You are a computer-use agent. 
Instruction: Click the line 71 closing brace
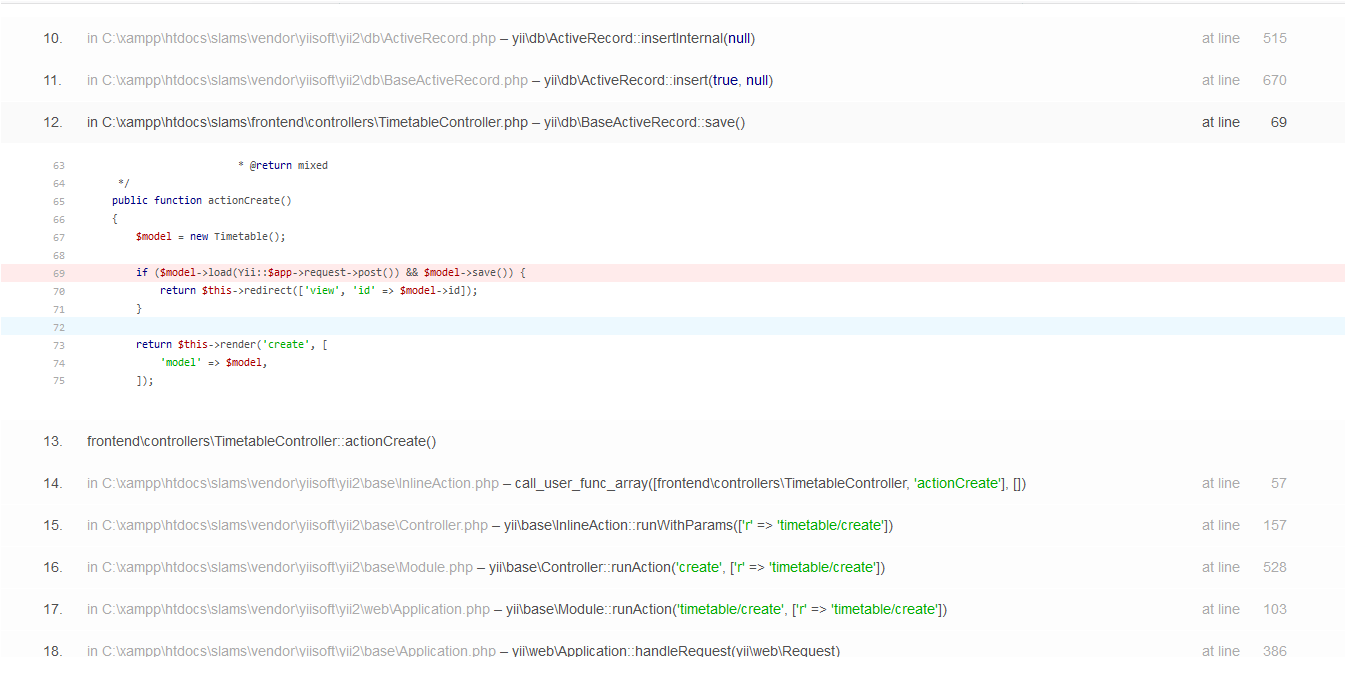point(139,308)
